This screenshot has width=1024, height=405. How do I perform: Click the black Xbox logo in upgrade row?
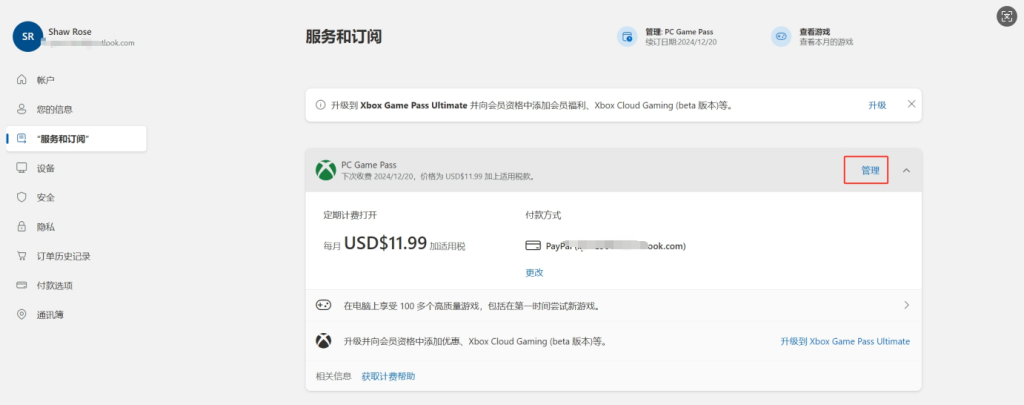click(323, 341)
